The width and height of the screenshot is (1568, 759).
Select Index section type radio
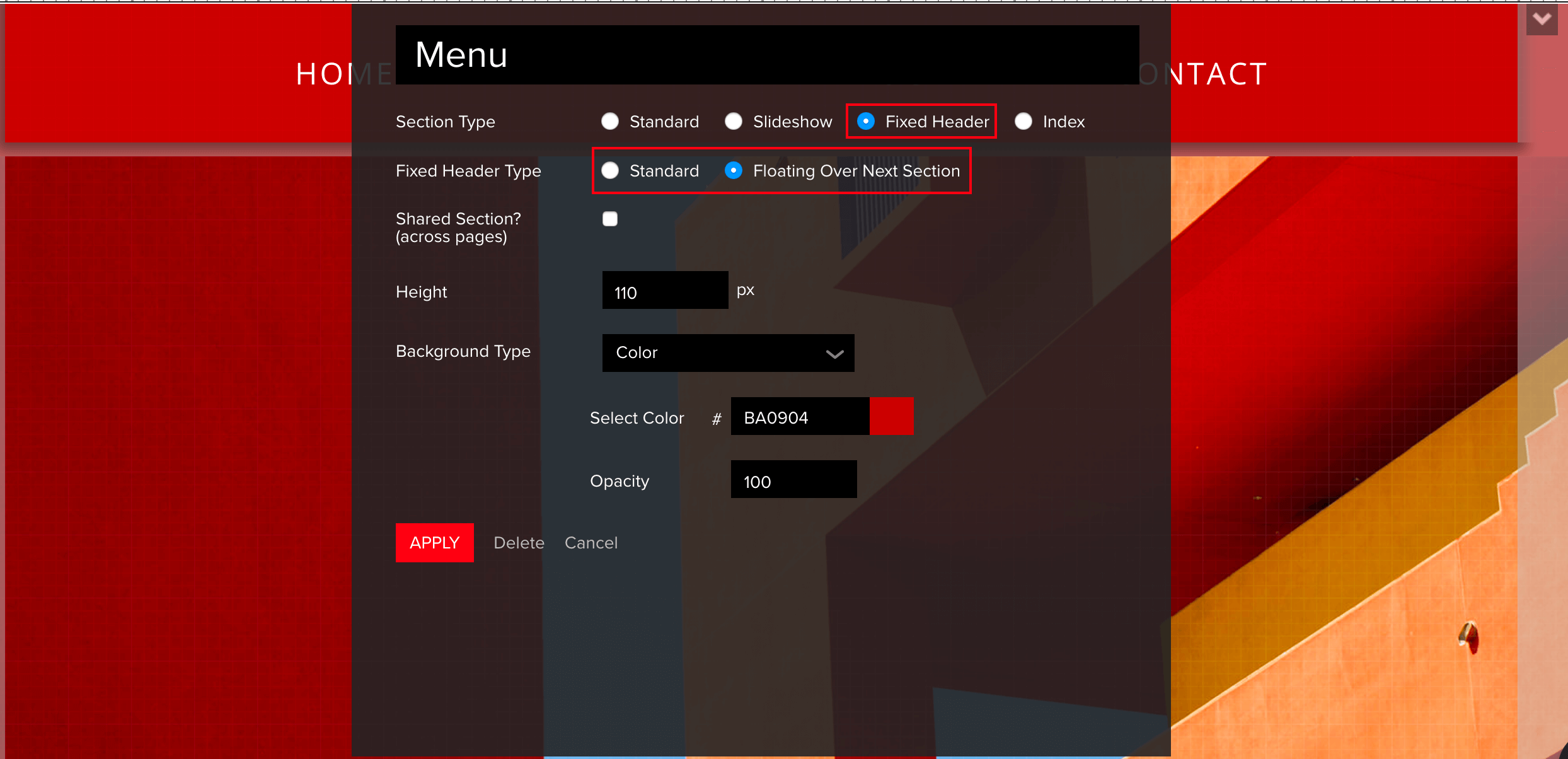(x=1023, y=121)
